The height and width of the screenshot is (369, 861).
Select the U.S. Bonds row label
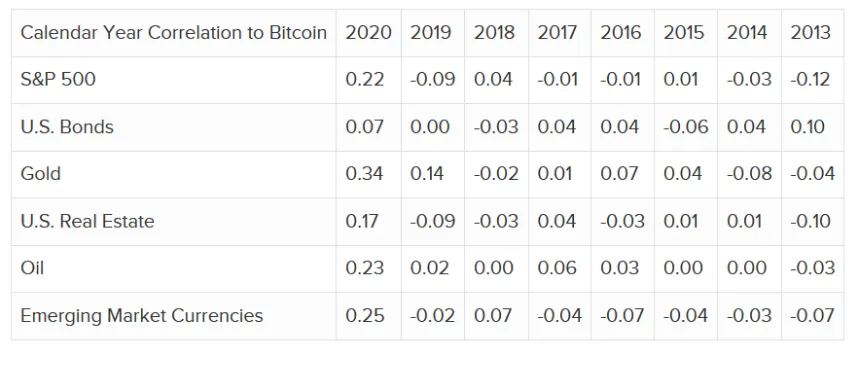pos(67,127)
